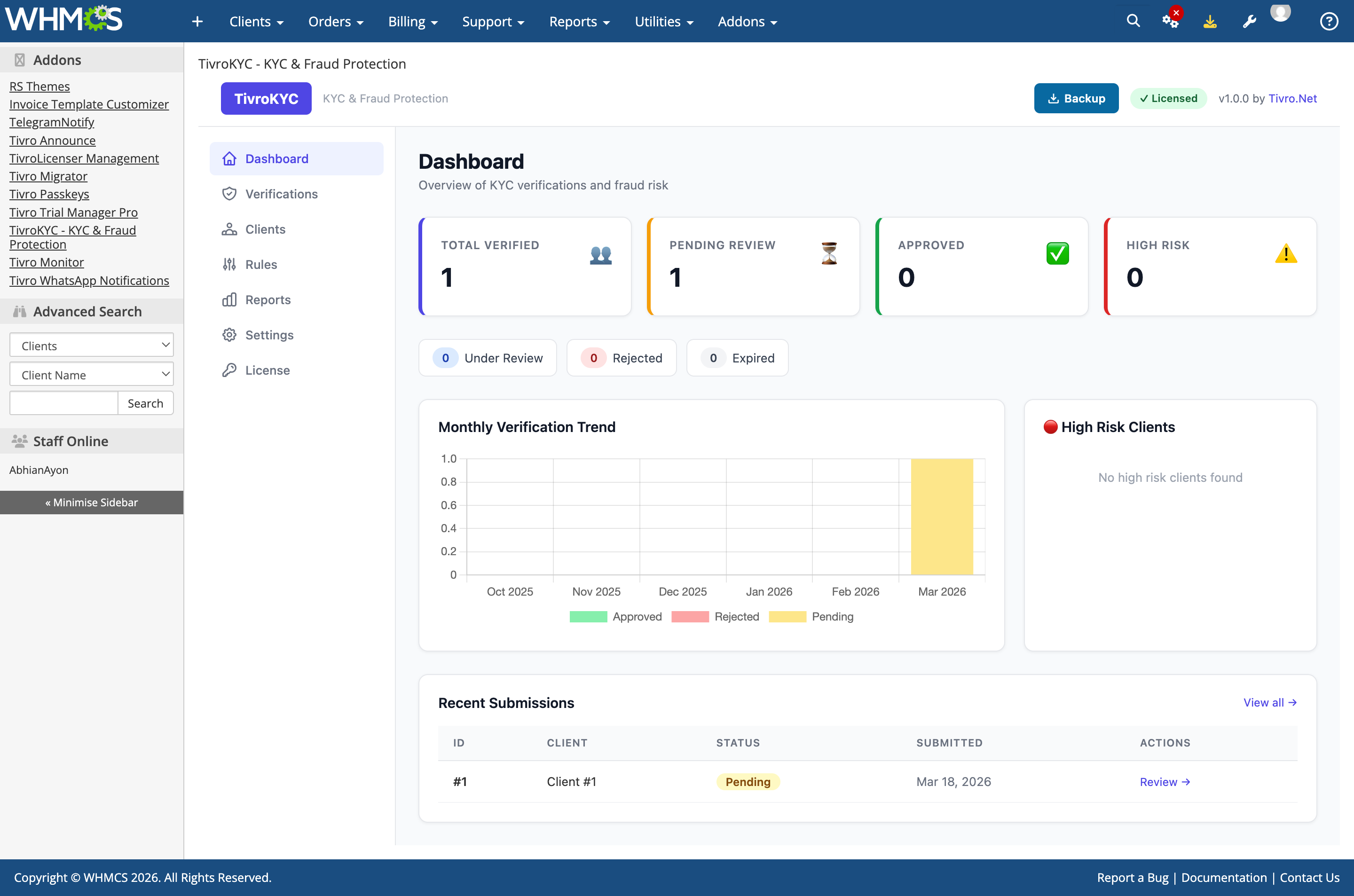Click the help question mark icon

tap(1329, 22)
